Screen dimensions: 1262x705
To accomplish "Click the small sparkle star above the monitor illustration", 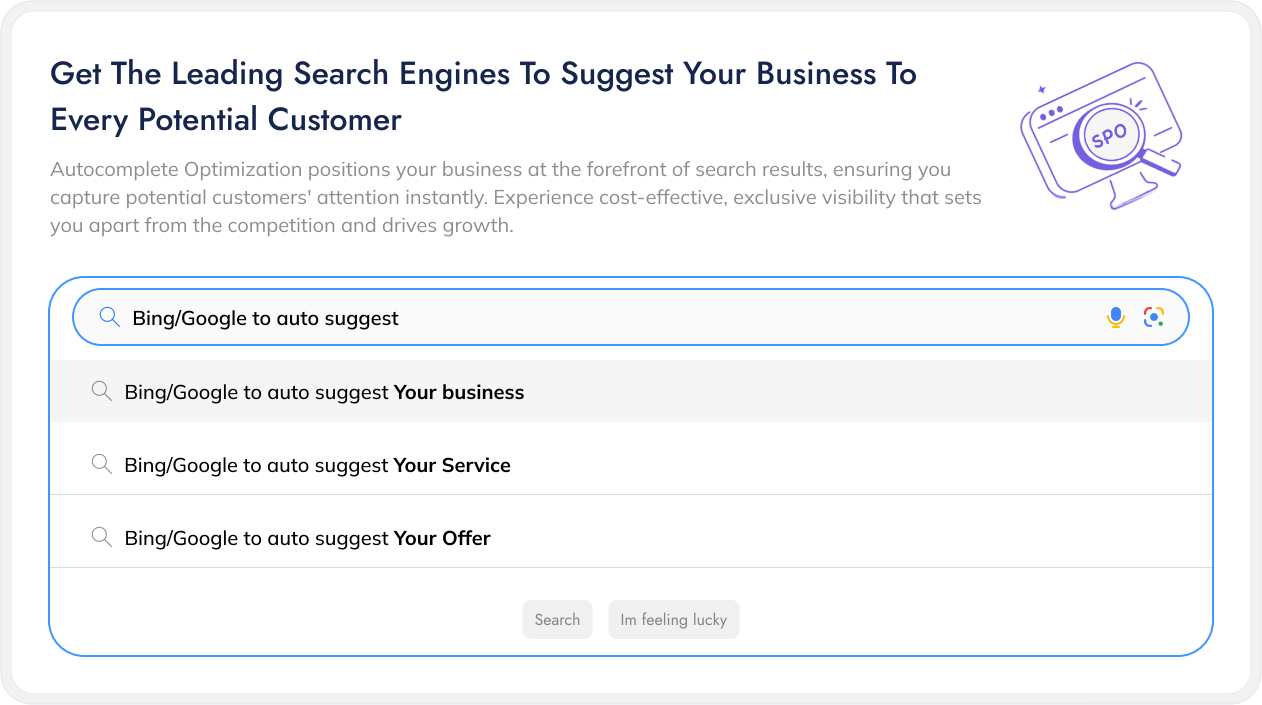I will coord(1041,90).
